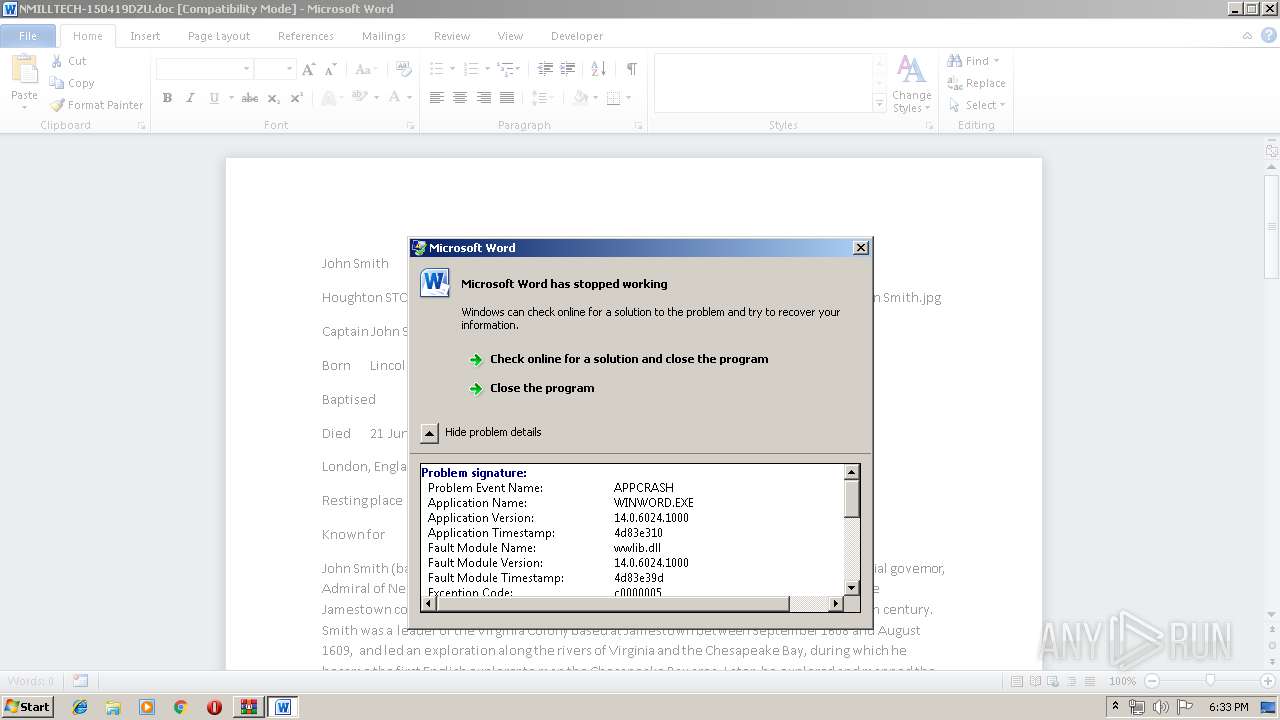Open the File tab
Screen dimensions: 1280x720
click(x=28, y=36)
